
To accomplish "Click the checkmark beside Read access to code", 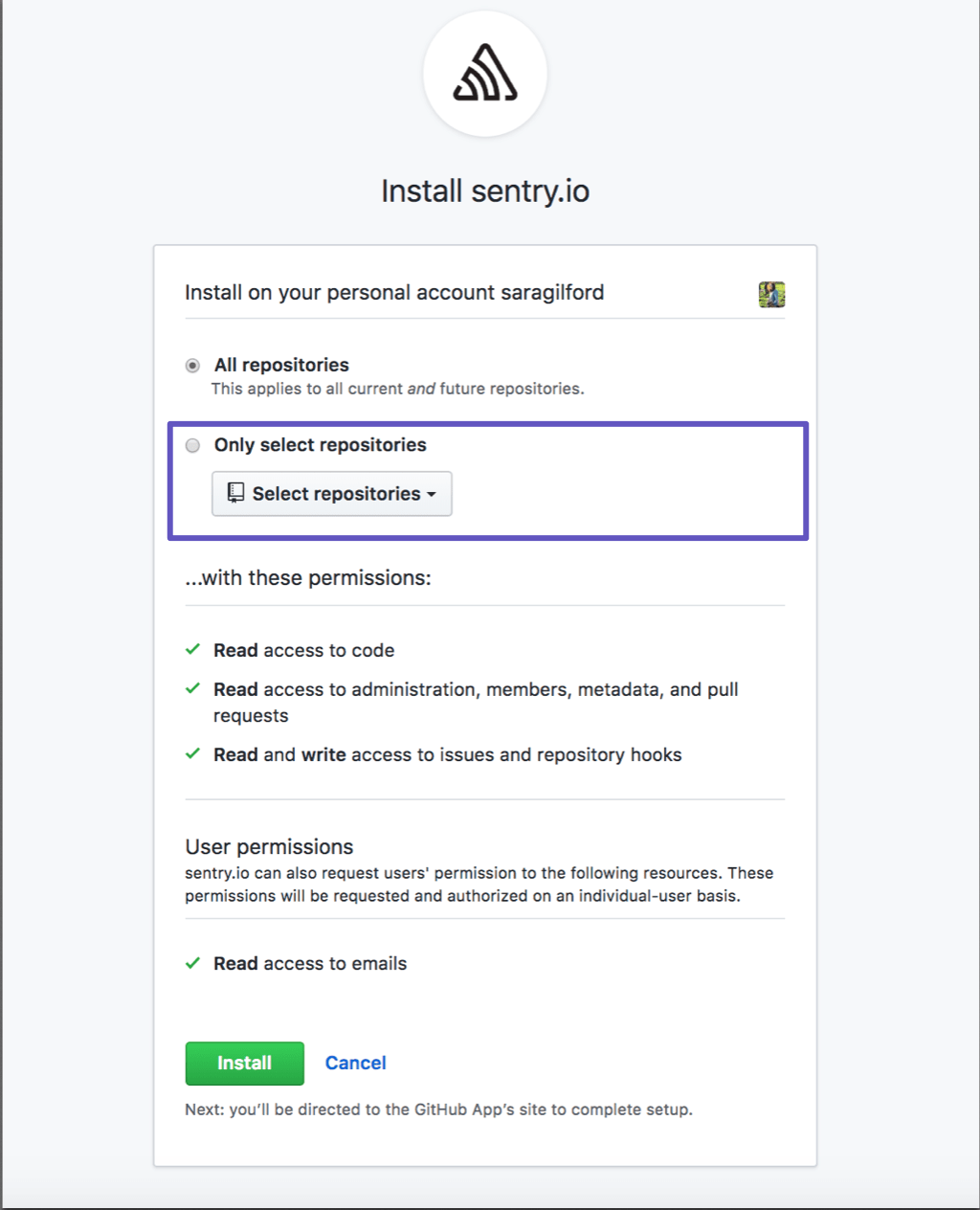I will [193, 650].
